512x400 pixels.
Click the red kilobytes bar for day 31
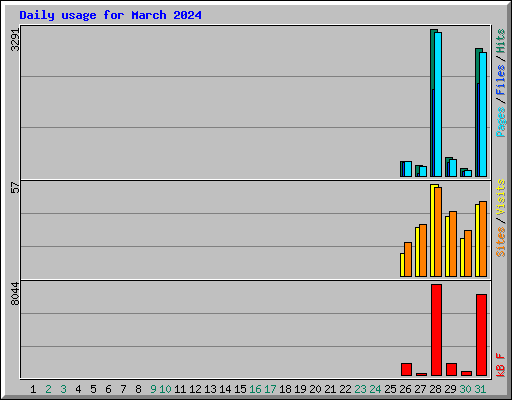tap(481, 335)
